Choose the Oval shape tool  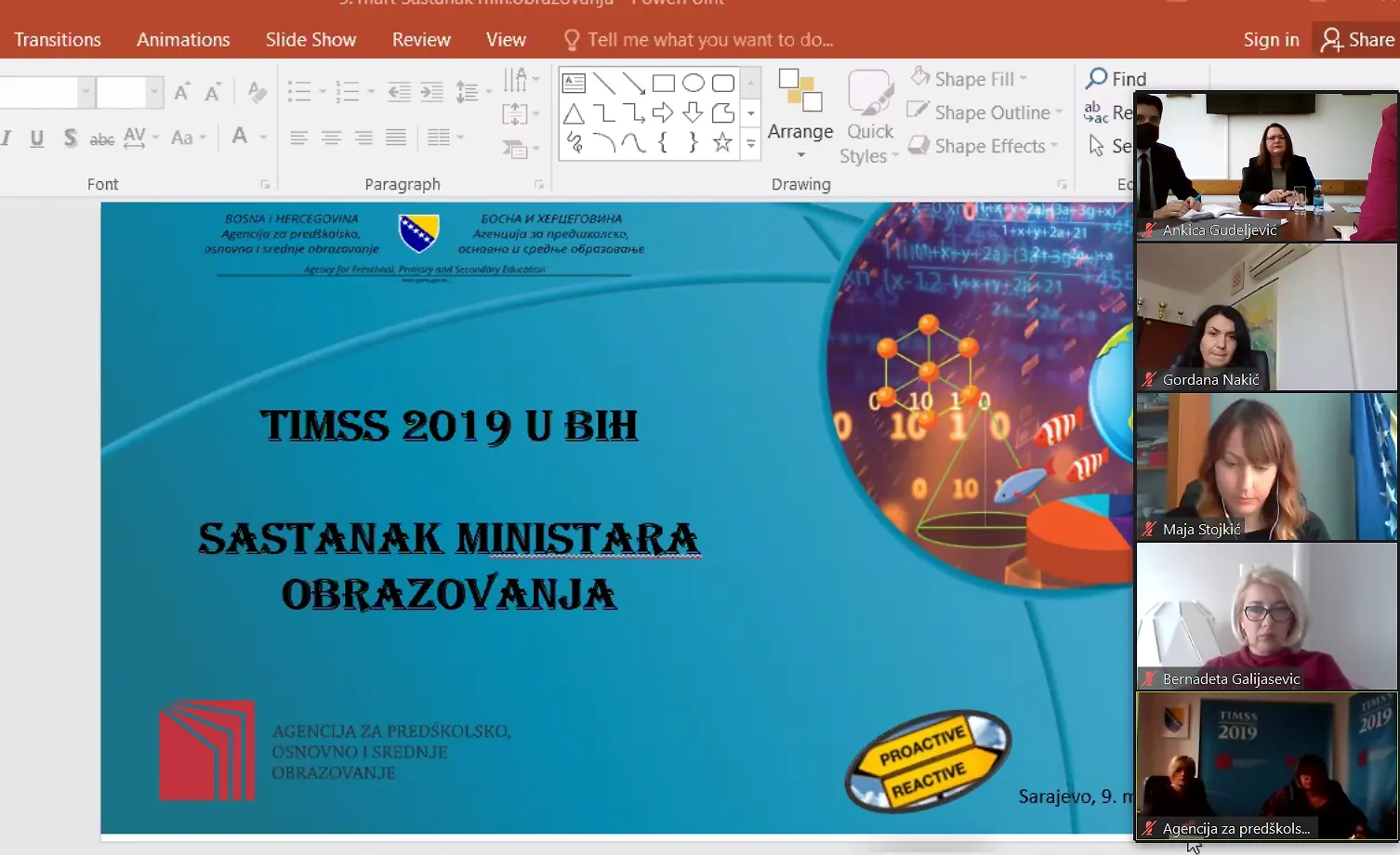pos(693,84)
